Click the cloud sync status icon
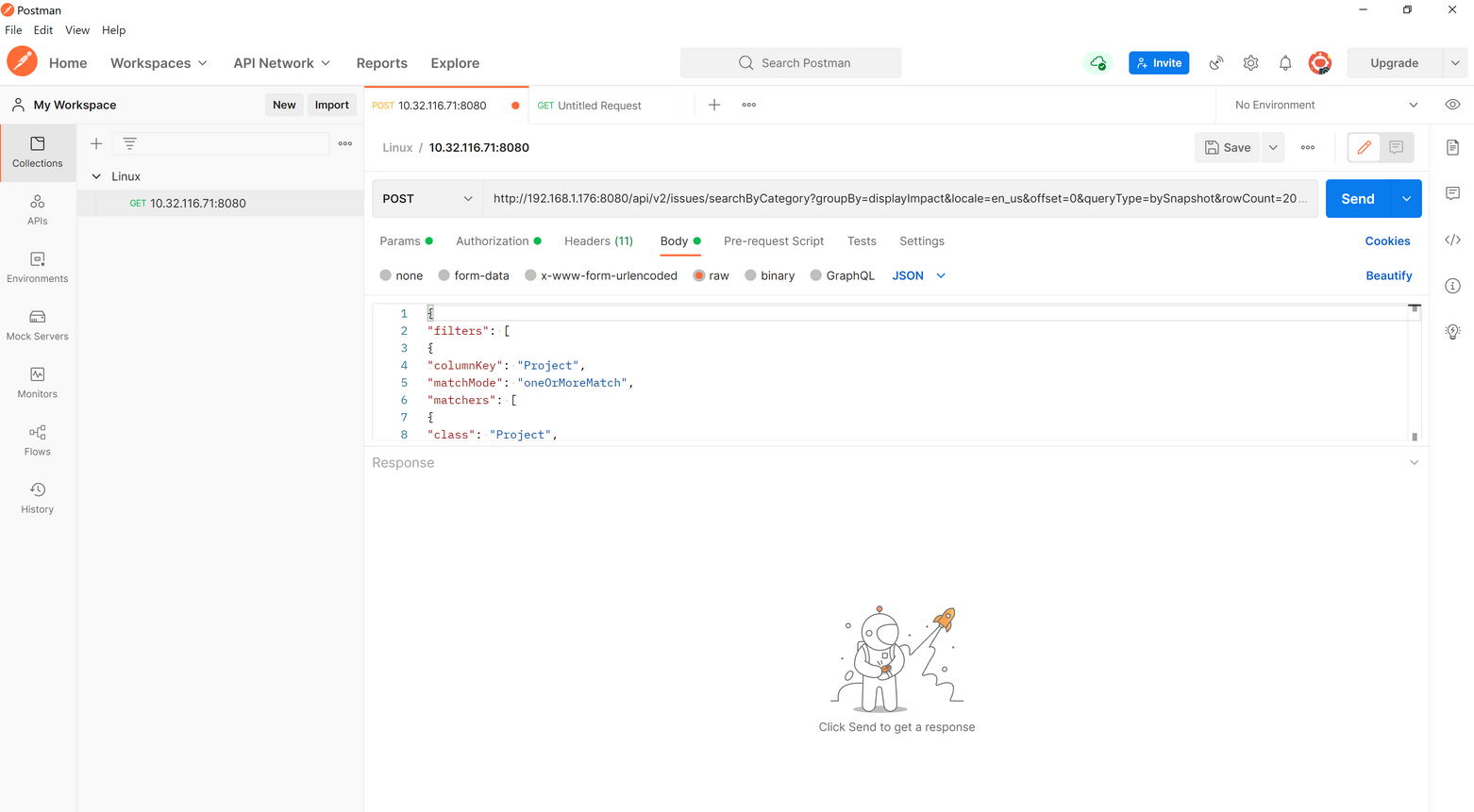Image resolution: width=1474 pixels, height=812 pixels. click(x=1097, y=63)
